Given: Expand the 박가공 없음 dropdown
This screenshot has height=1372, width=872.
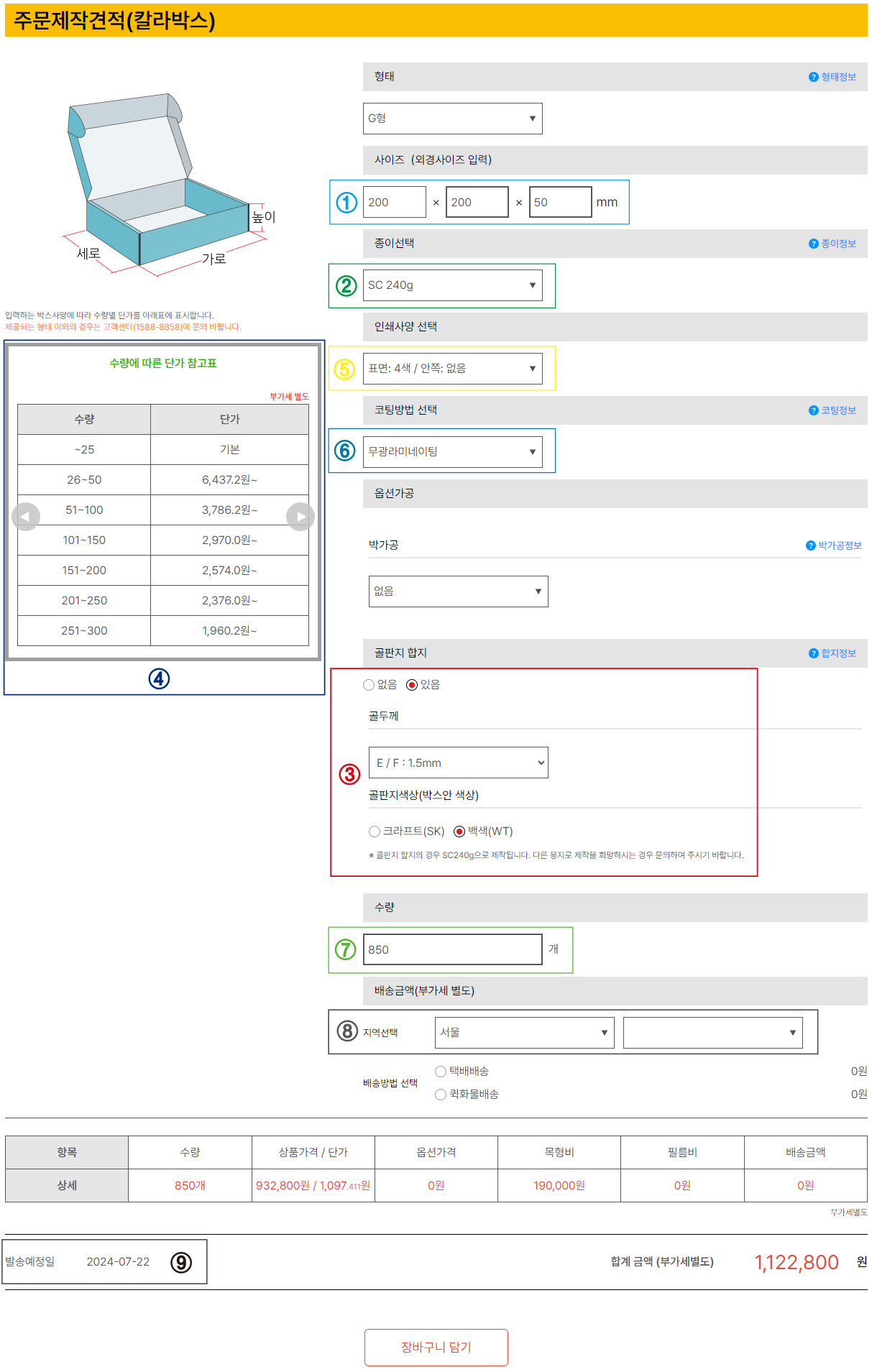Looking at the screenshot, I should coord(459,591).
